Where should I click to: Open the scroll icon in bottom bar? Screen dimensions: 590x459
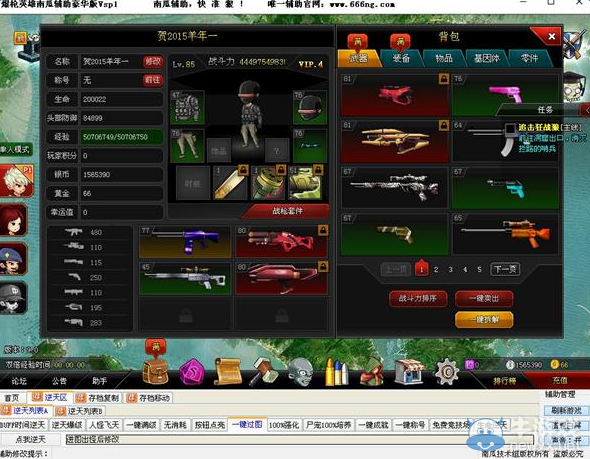[227, 372]
